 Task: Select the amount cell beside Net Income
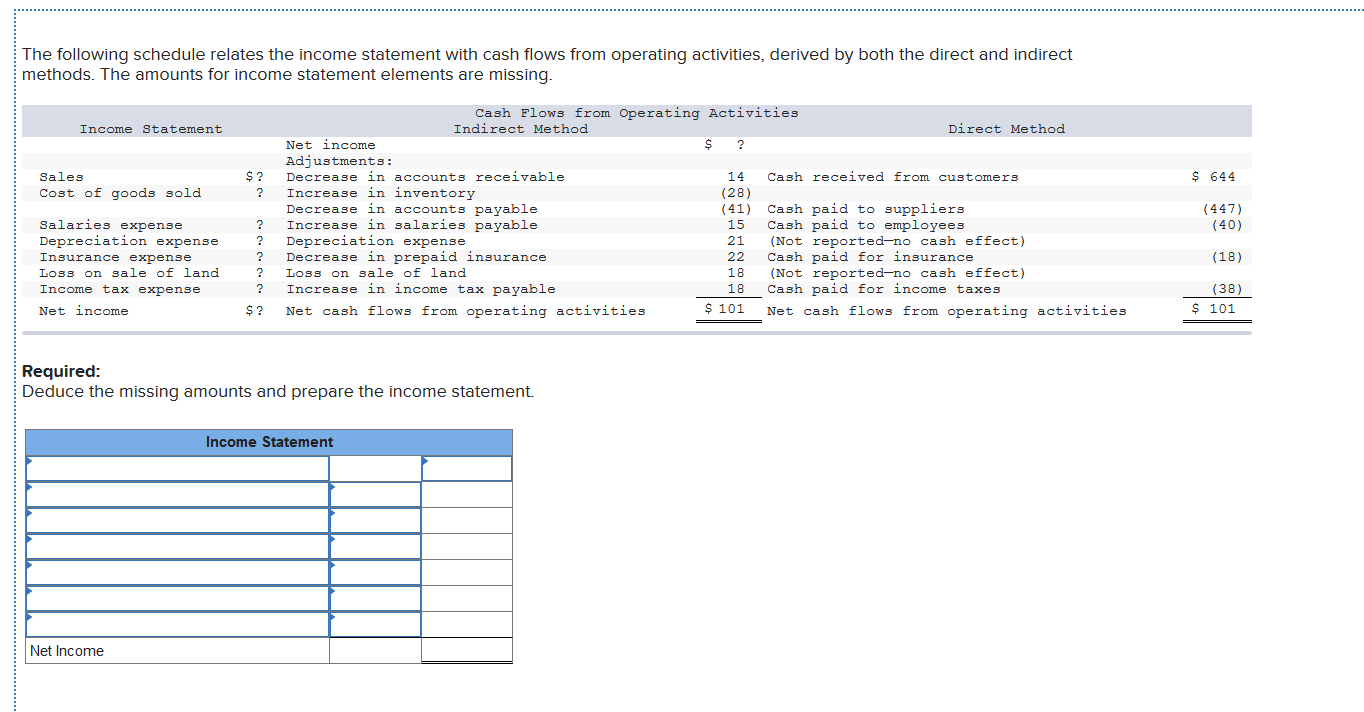point(465,650)
